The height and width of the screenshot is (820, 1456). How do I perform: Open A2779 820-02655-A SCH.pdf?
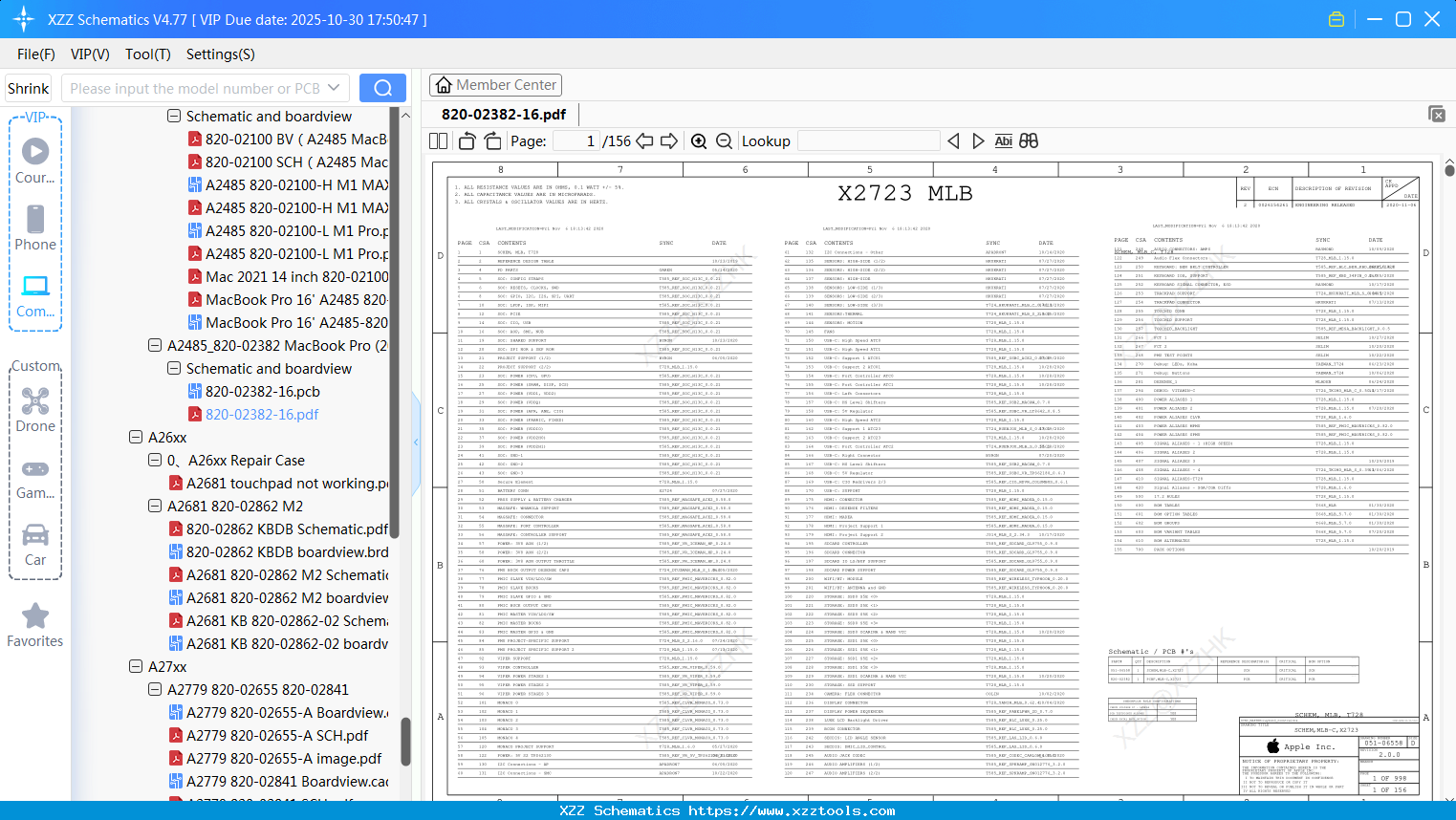pyautogui.click(x=269, y=736)
